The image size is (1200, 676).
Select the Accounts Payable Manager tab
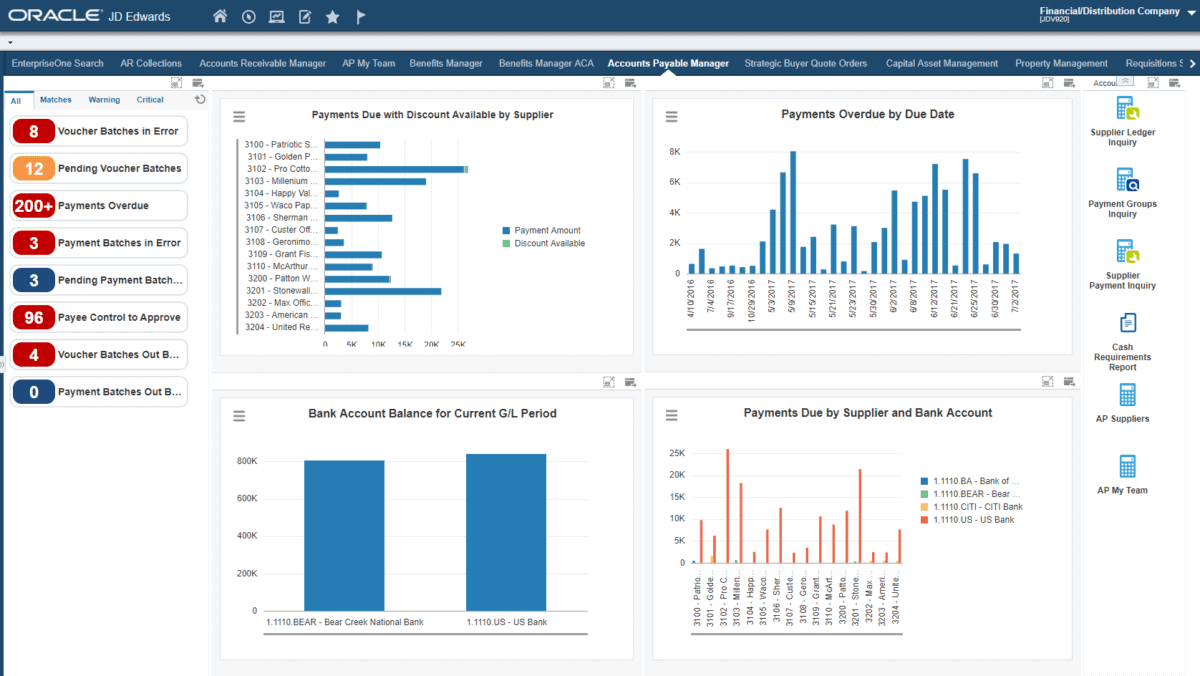tap(668, 63)
